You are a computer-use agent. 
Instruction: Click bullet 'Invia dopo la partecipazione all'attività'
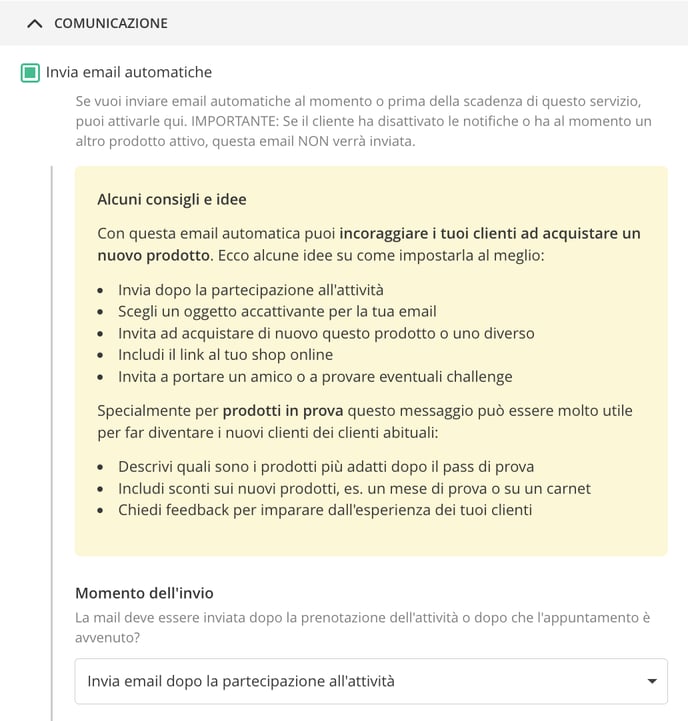[251, 290]
